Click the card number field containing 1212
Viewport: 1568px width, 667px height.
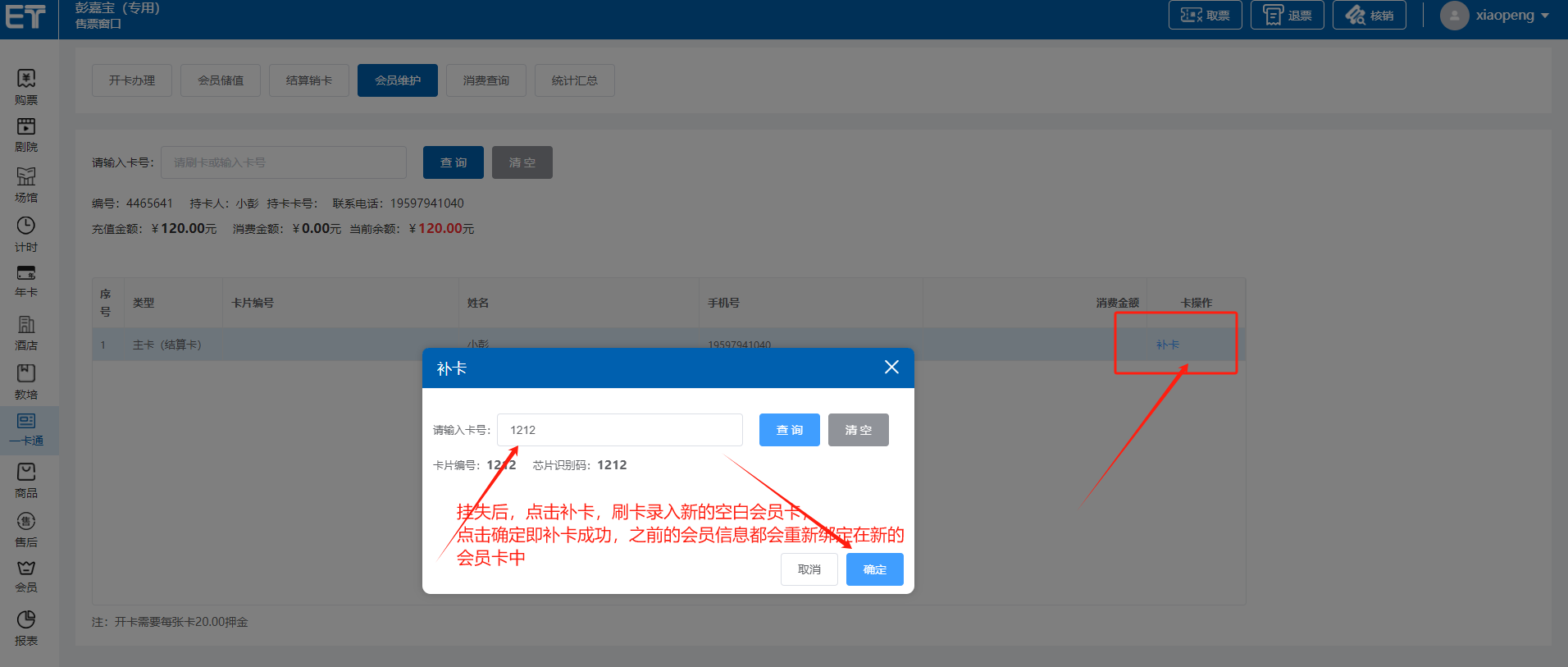pos(619,430)
